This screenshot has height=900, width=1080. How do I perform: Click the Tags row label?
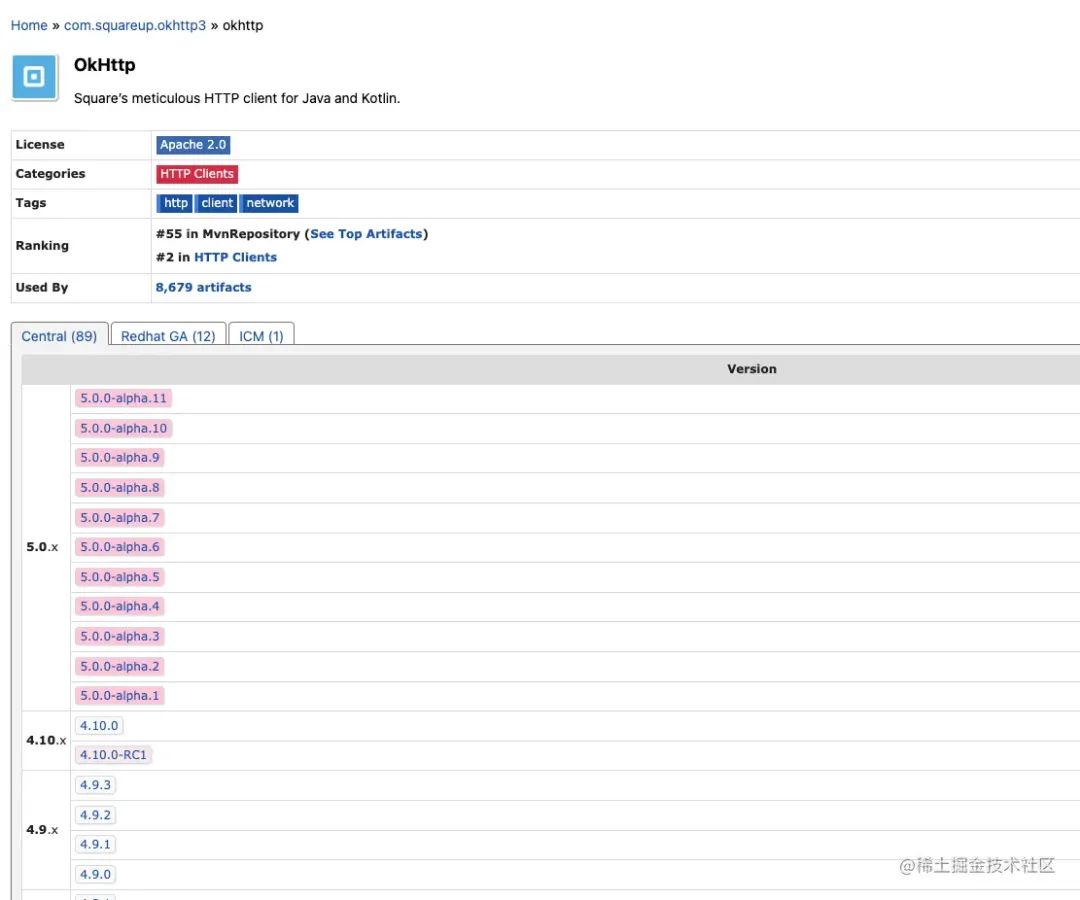(31, 203)
